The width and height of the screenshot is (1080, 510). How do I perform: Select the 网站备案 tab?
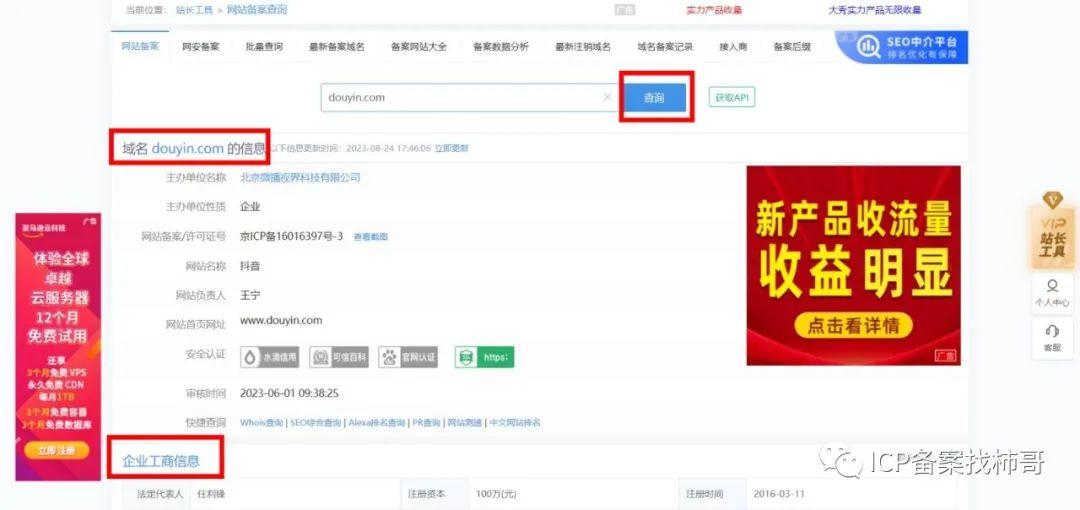coord(140,46)
